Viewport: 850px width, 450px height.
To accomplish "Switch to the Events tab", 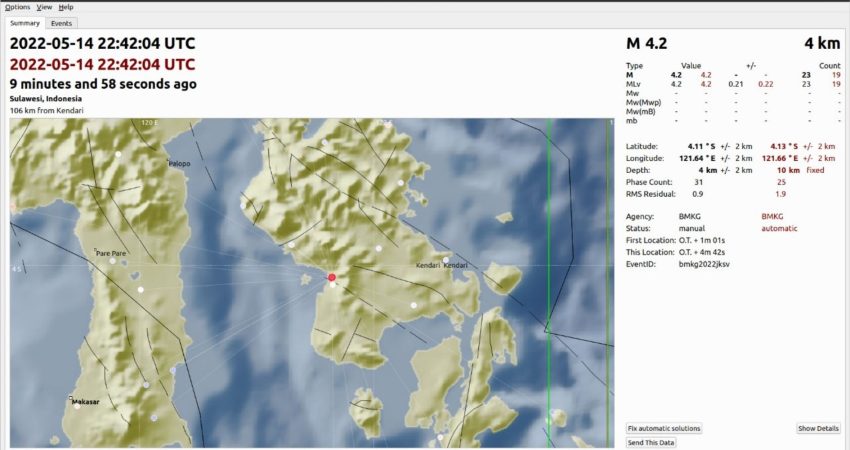I will [61, 23].
